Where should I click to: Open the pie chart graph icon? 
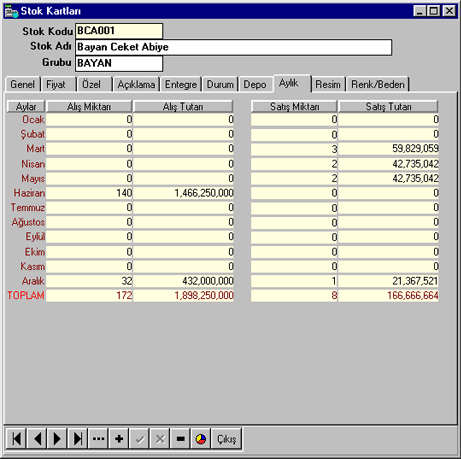201,439
